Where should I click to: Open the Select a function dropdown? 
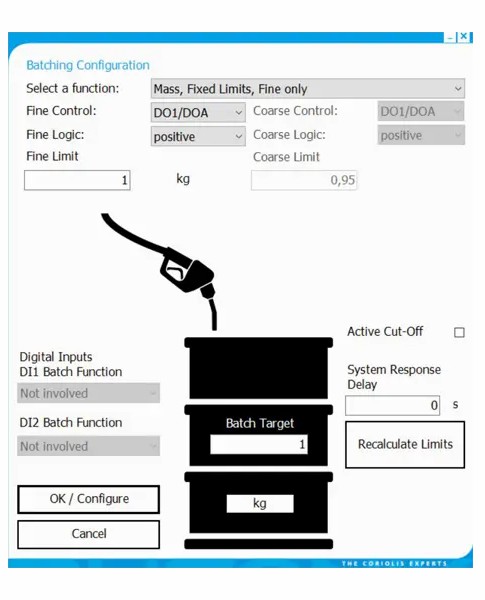click(308, 89)
